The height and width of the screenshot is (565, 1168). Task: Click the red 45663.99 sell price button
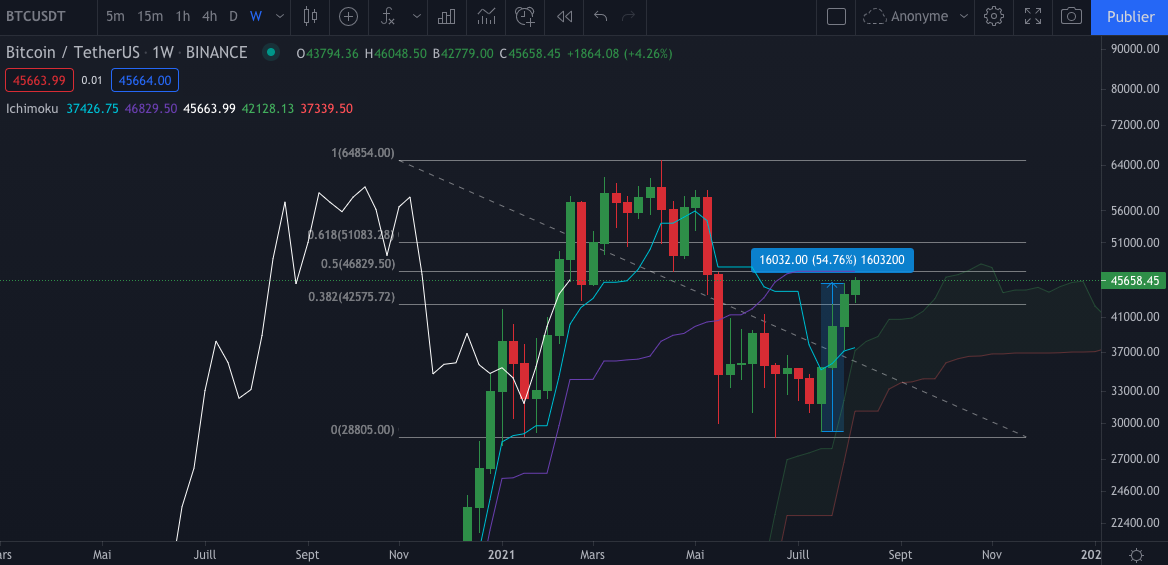[x=38, y=81]
